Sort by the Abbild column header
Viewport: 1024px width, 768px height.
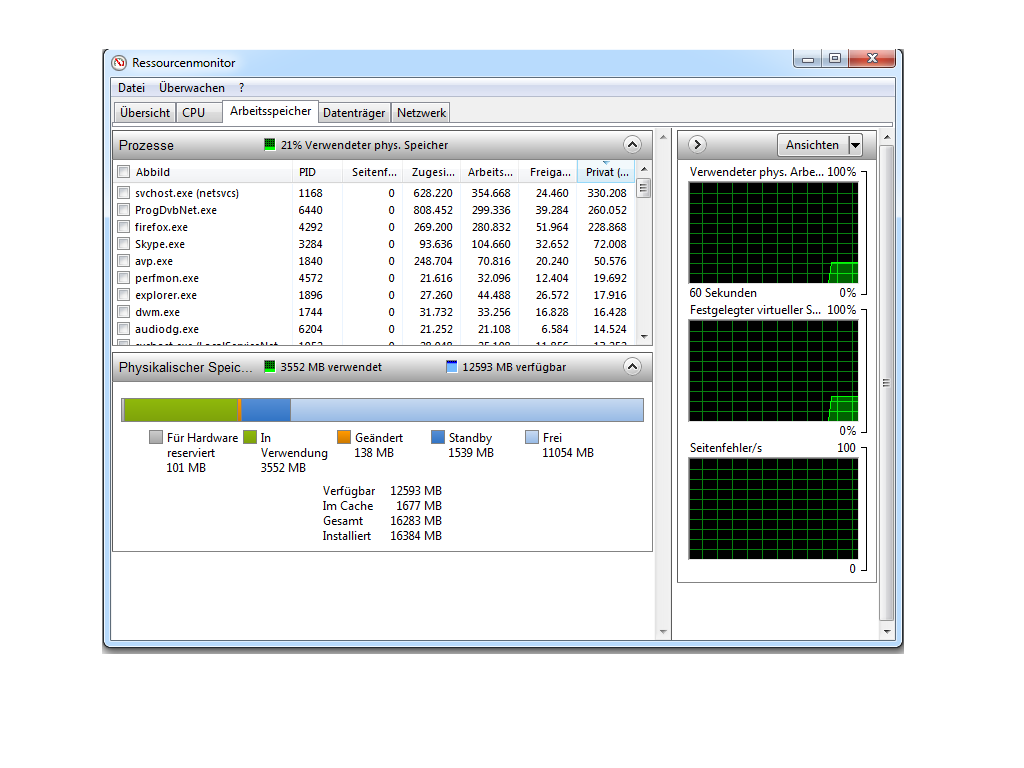[x=203, y=172]
